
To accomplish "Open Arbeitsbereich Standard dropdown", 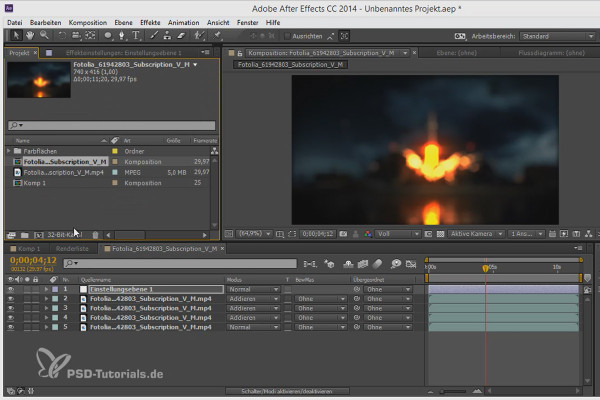I will 558,36.
